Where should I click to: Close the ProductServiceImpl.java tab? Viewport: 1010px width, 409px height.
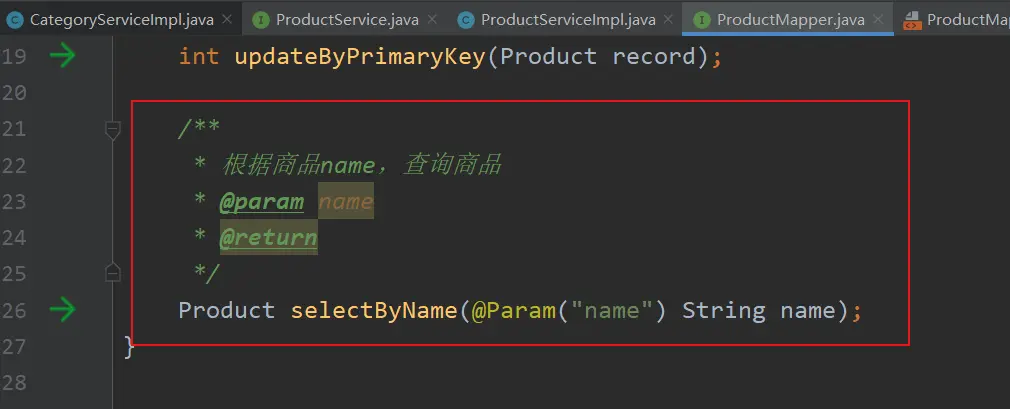coord(669,19)
